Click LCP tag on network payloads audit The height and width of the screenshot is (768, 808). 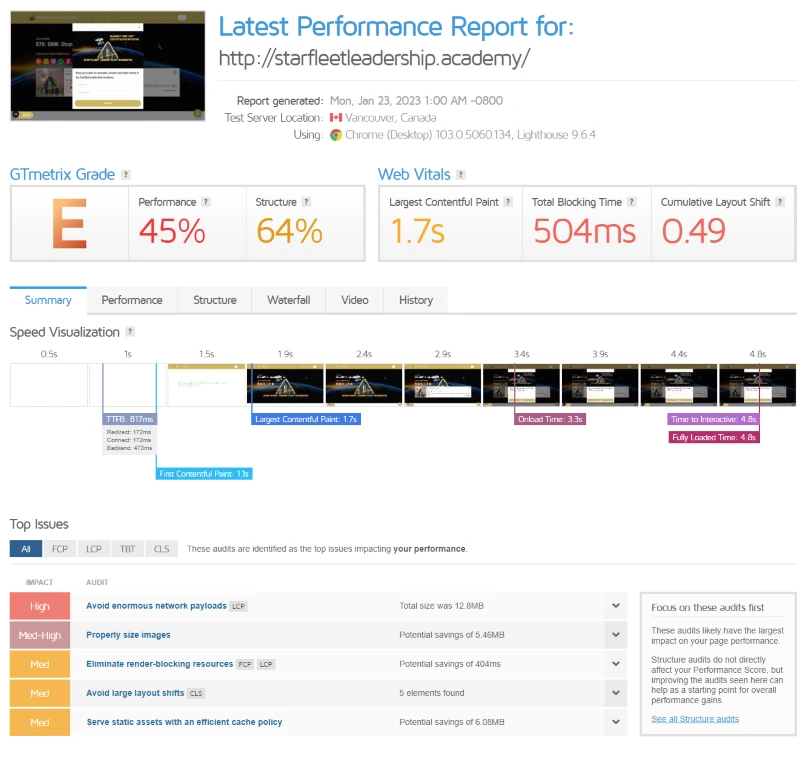click(x=238, y=606)
